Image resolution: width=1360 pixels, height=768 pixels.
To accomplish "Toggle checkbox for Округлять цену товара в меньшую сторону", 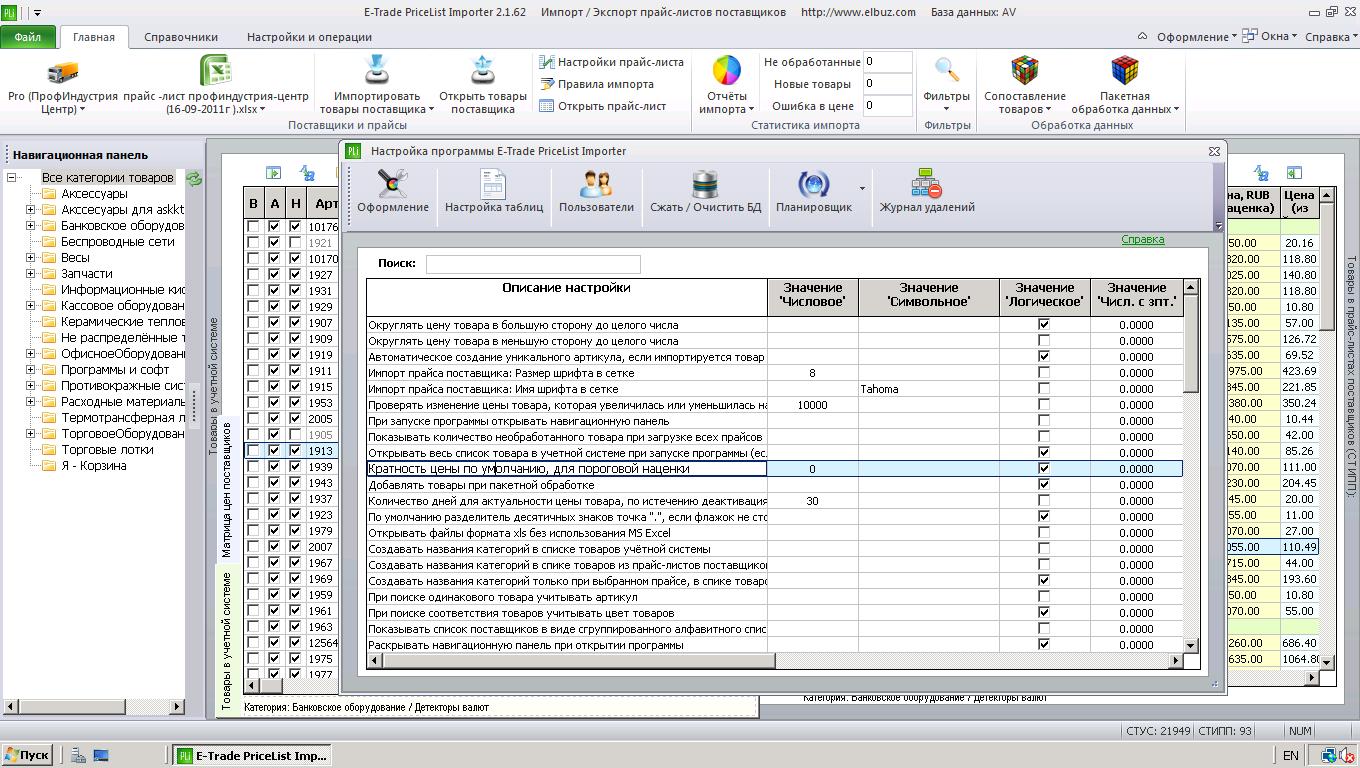I will tap(1044, 341).
